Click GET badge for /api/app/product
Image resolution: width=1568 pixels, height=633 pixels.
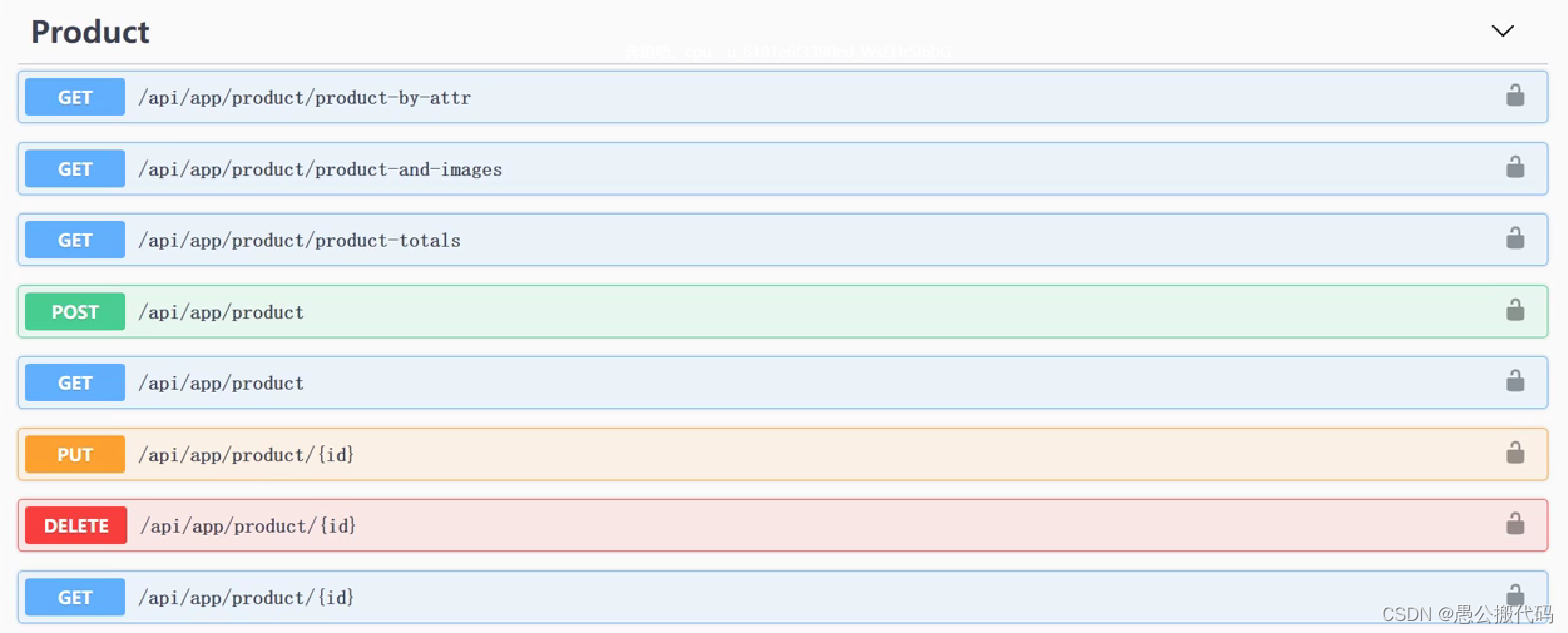click(75, 383)
